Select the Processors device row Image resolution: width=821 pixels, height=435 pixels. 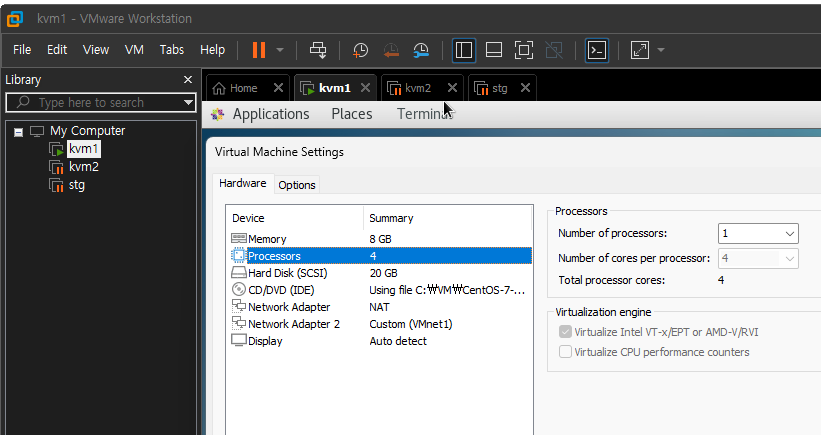(381, 256)
